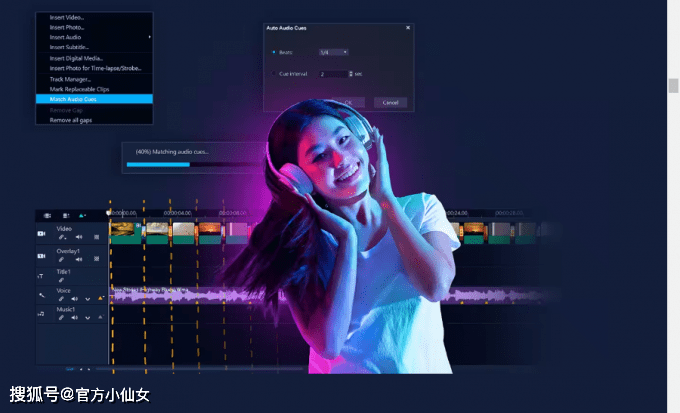Screen dimensions: 680x413
Task: Toggle the Voice track ripple editing link icon
Action: coord(62,299)
